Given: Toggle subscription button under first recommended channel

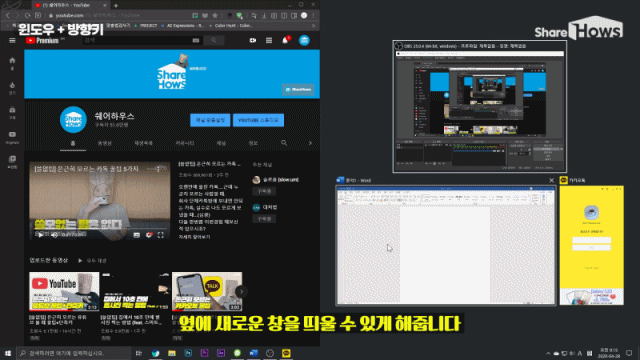Looking at the screenshot, I should [264, 191].
